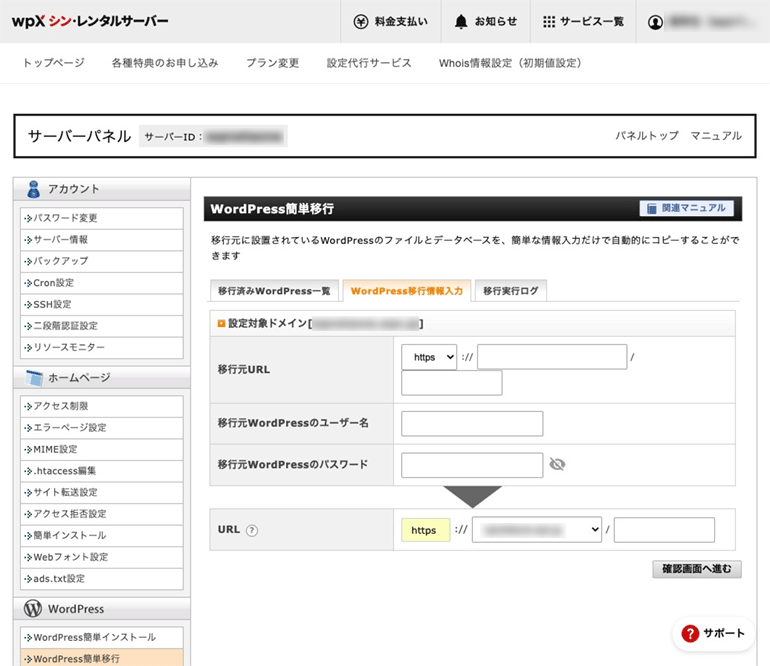Image resolution: width=770 pixels, height=666 pixels.
Task: Open アクセス拒否設定 in sidebar
Action: pyautogui.click(x=102, y=514)
